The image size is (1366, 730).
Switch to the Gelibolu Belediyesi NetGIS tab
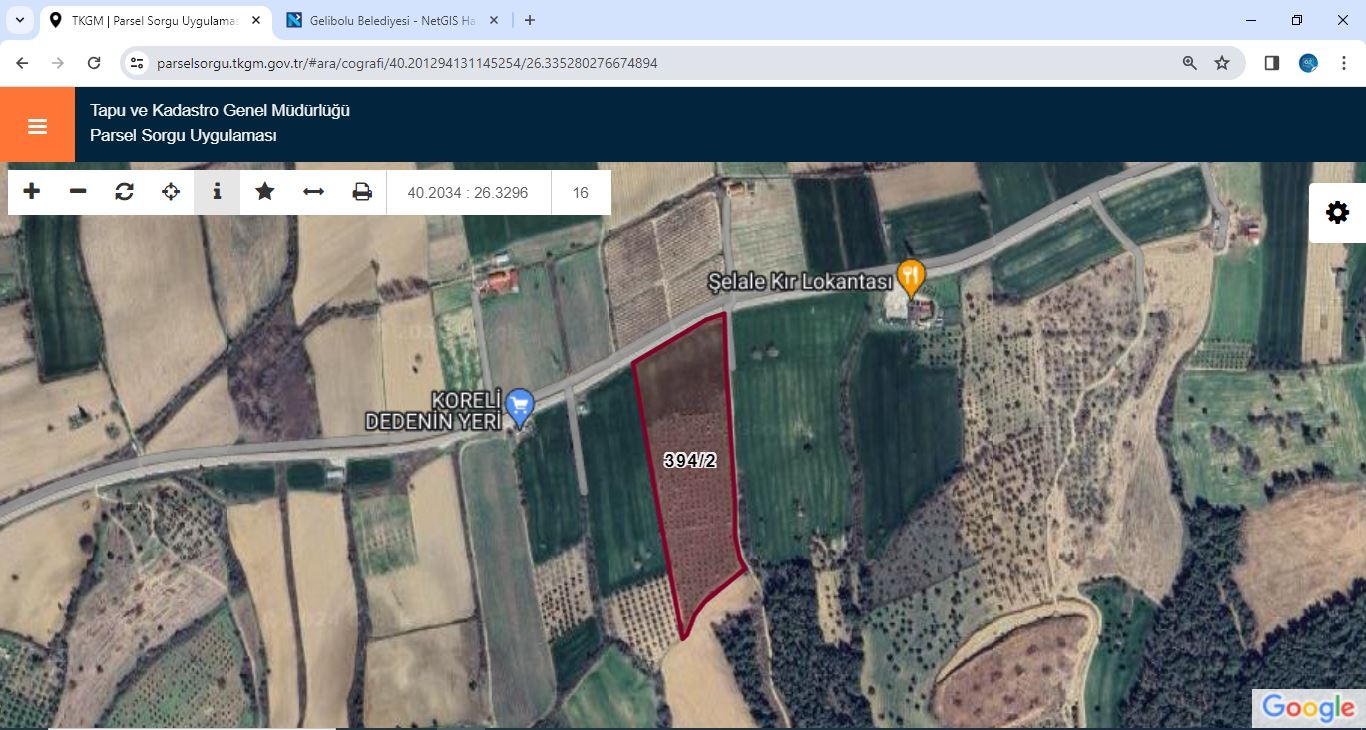point(395,20)
